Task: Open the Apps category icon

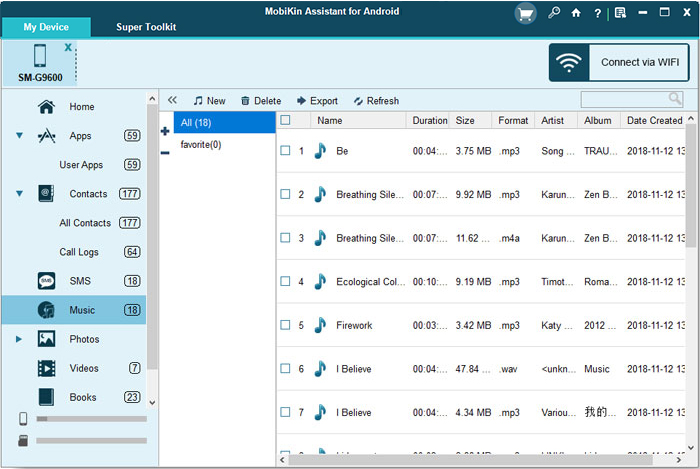Action: (x=46, y=136)
